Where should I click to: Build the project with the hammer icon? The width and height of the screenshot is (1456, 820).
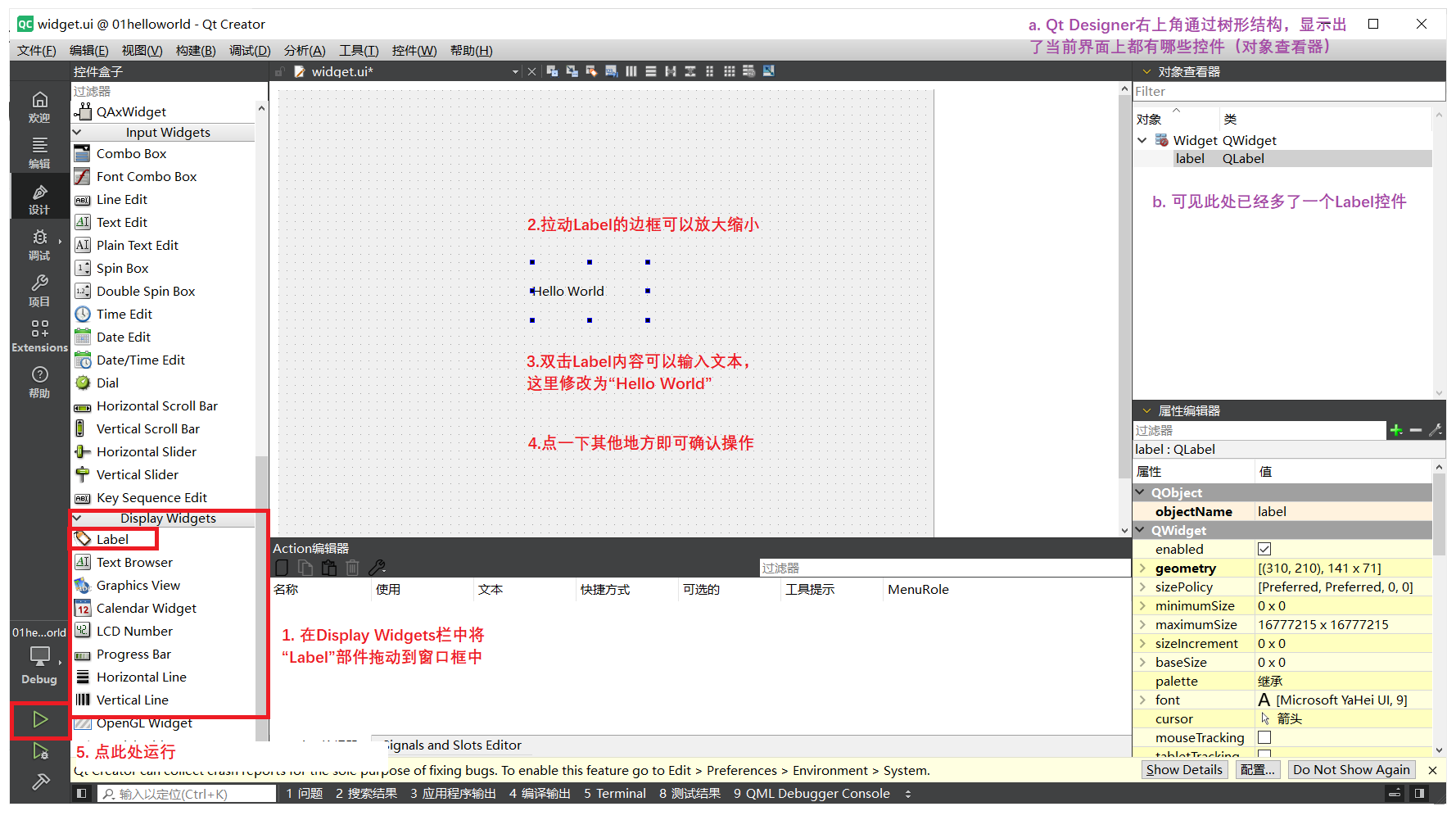click(x=40, y=781)
